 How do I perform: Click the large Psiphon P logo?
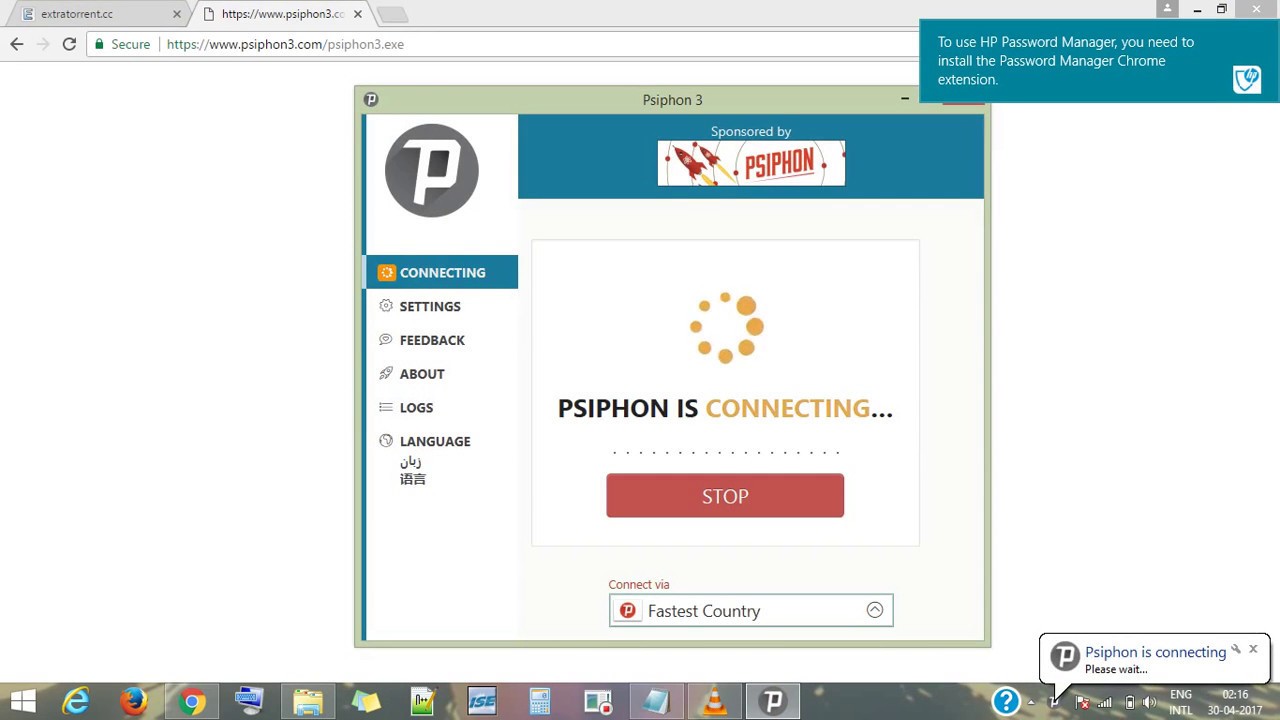(x=432, y=171)
